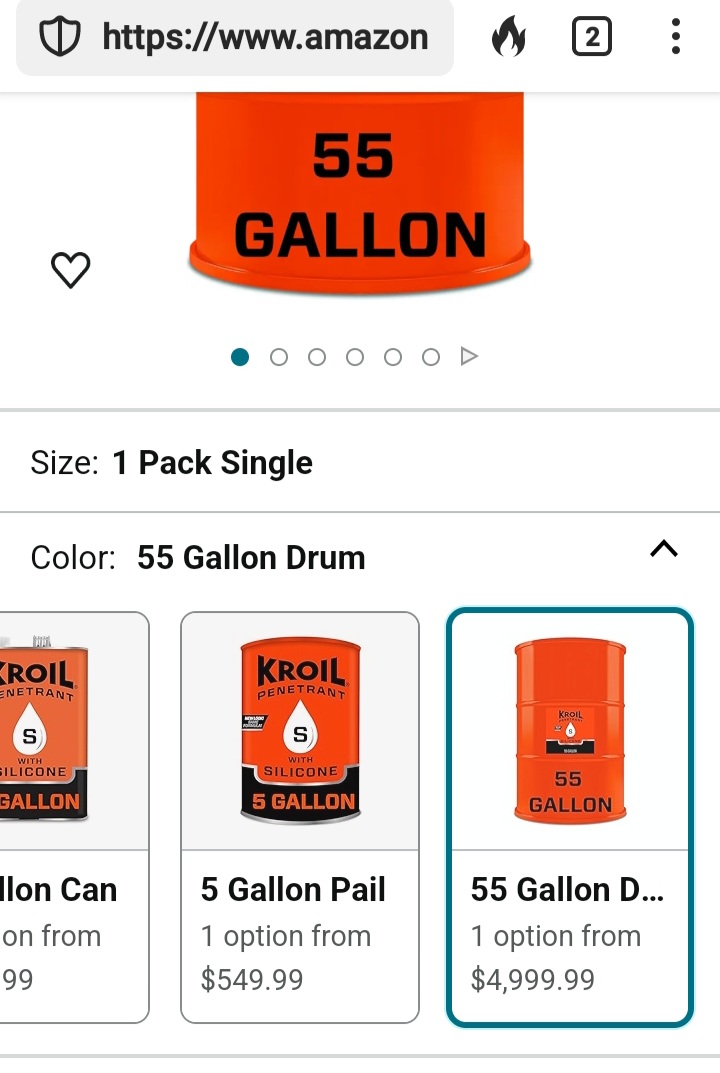720x1073 pixels.
Task: Open the browser three-dot menu
Action: click(x=676, y=38)
